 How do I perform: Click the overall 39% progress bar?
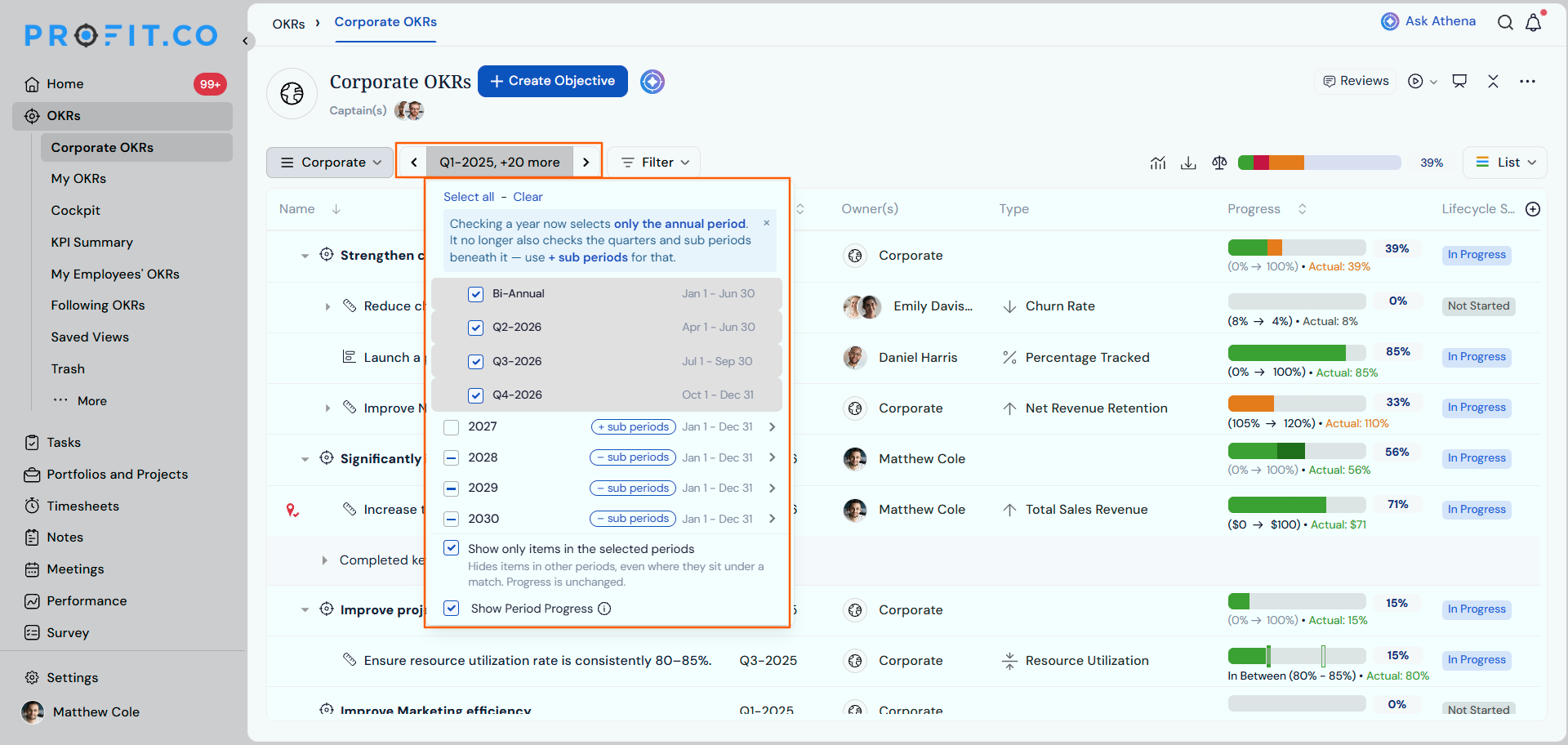[1319, 163]
